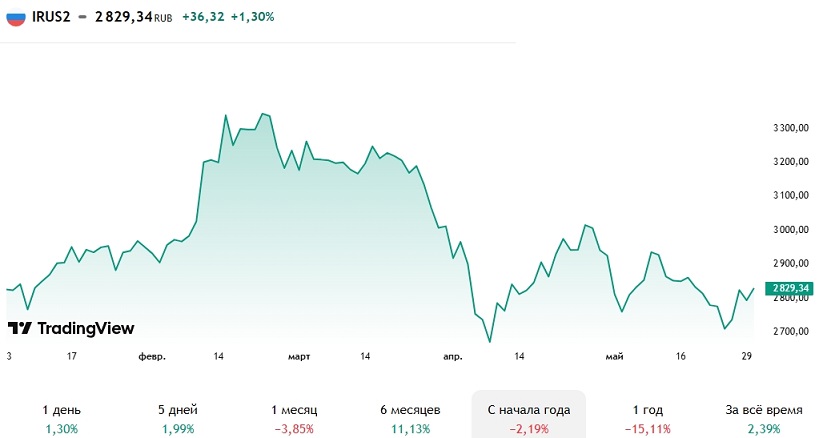Image resolution: width=827 pixels, height=438 pixels.
Task: Click the "май" date axis marker
Action: tap(615, 356)
